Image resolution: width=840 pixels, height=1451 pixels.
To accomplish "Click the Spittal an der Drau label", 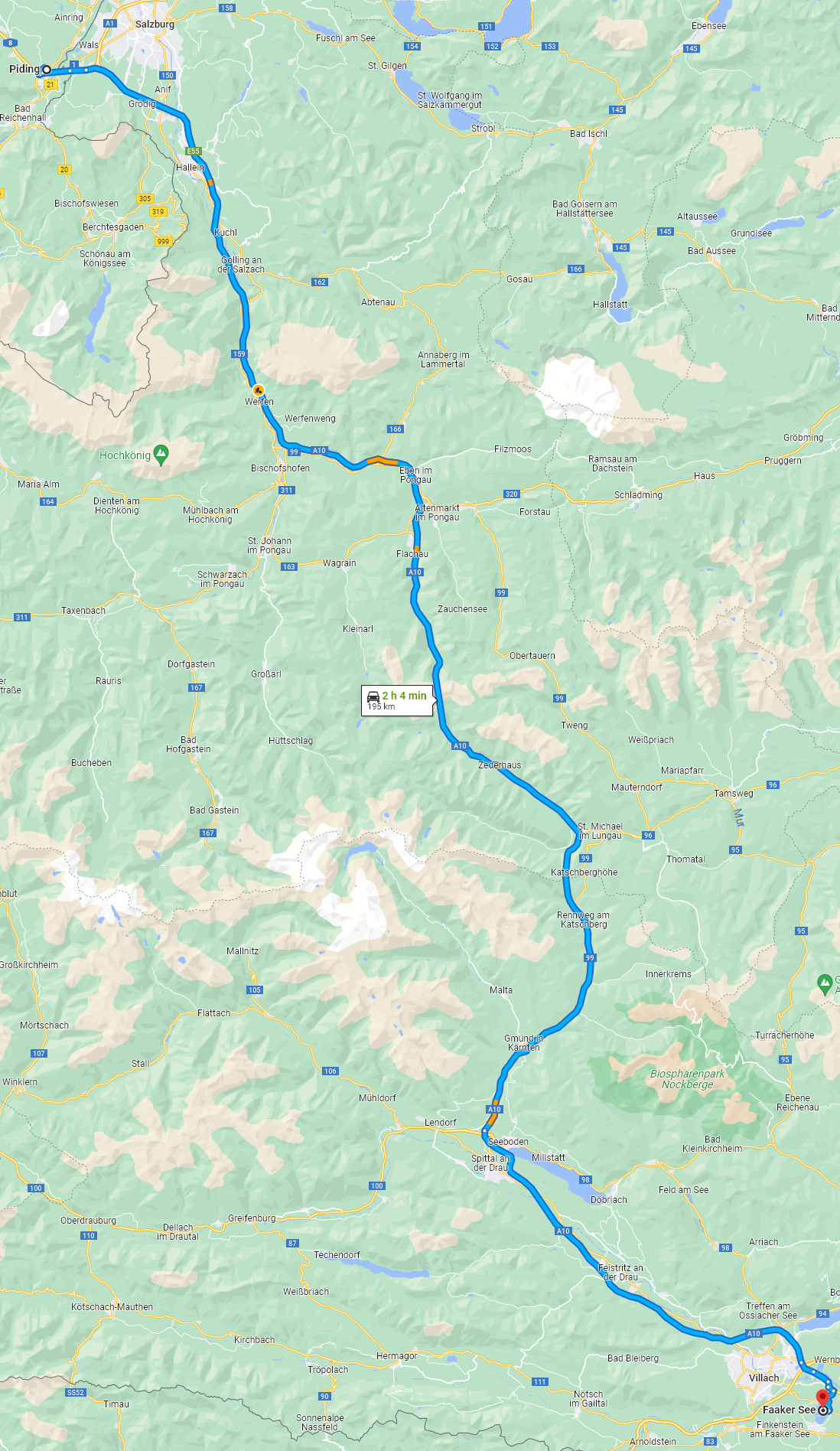I will 490,1162.
